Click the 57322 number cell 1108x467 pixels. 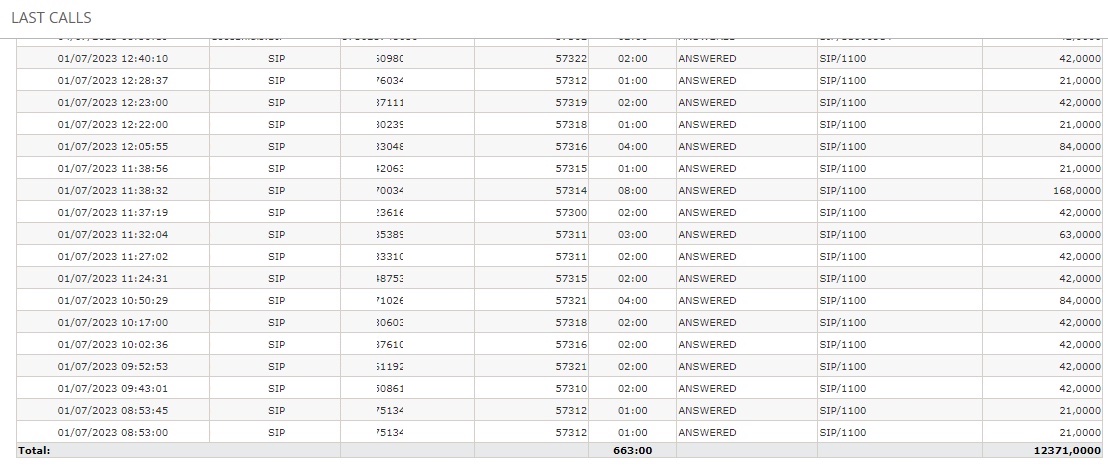pos(571,58)
